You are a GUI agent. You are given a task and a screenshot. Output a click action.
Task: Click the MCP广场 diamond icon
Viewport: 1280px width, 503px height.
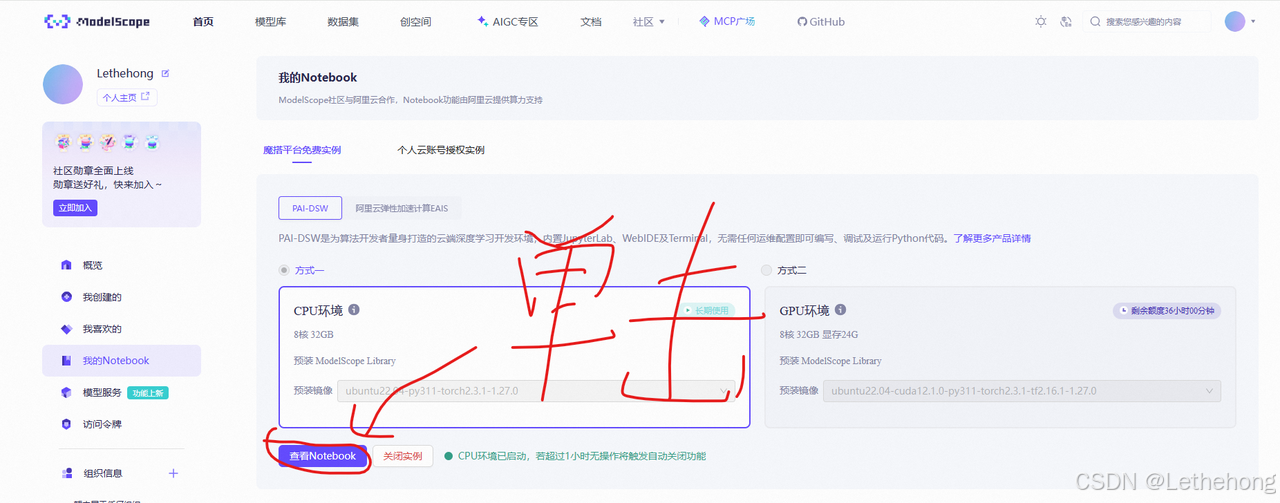(x=703, y=21)
